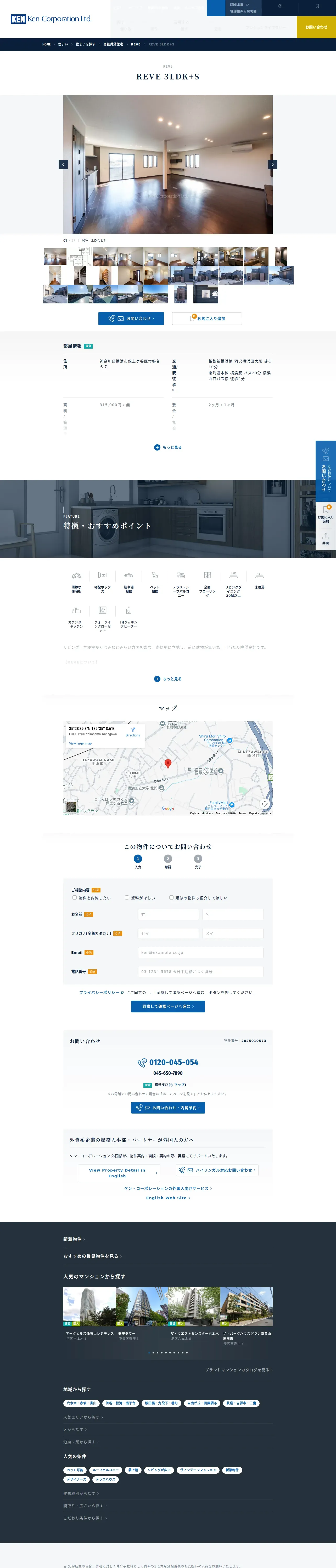Select the floor plan thumbnail
Image resolution: width=336 pixels, height=1568 pixels.
click(80, 256)
